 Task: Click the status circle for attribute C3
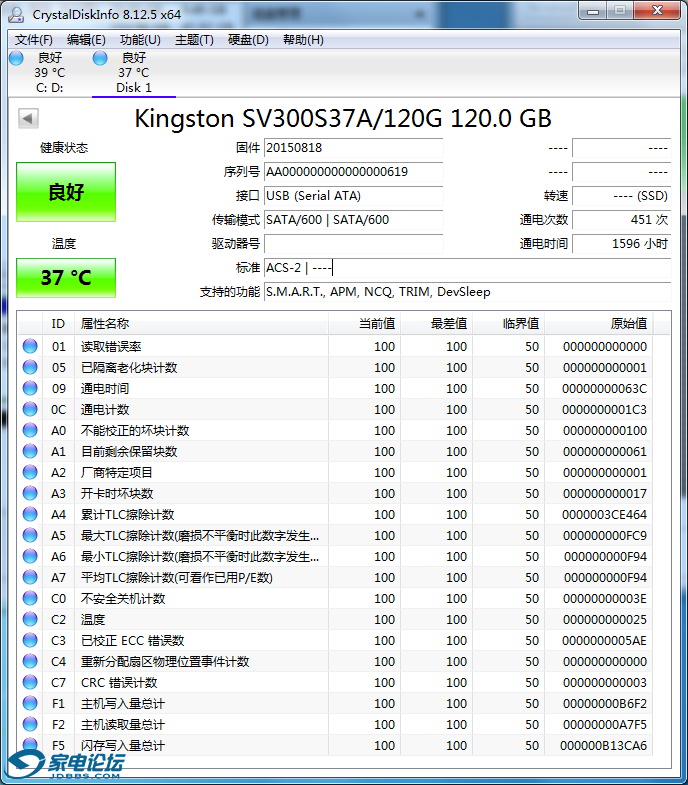30,640
